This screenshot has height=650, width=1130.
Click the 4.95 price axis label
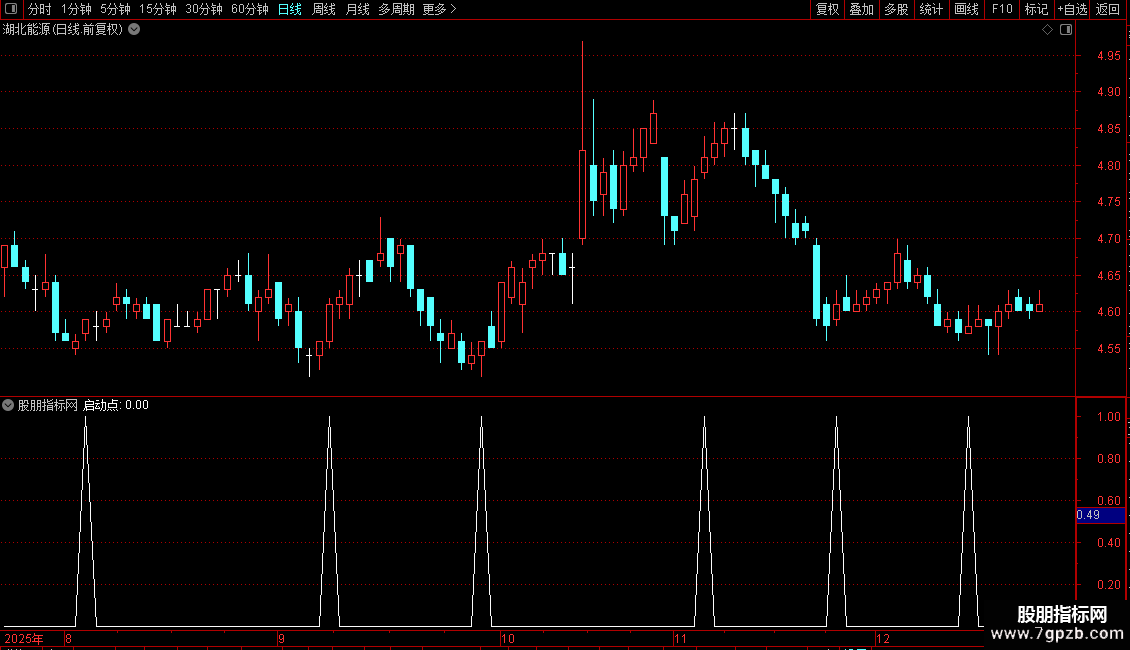(1108, 55)
